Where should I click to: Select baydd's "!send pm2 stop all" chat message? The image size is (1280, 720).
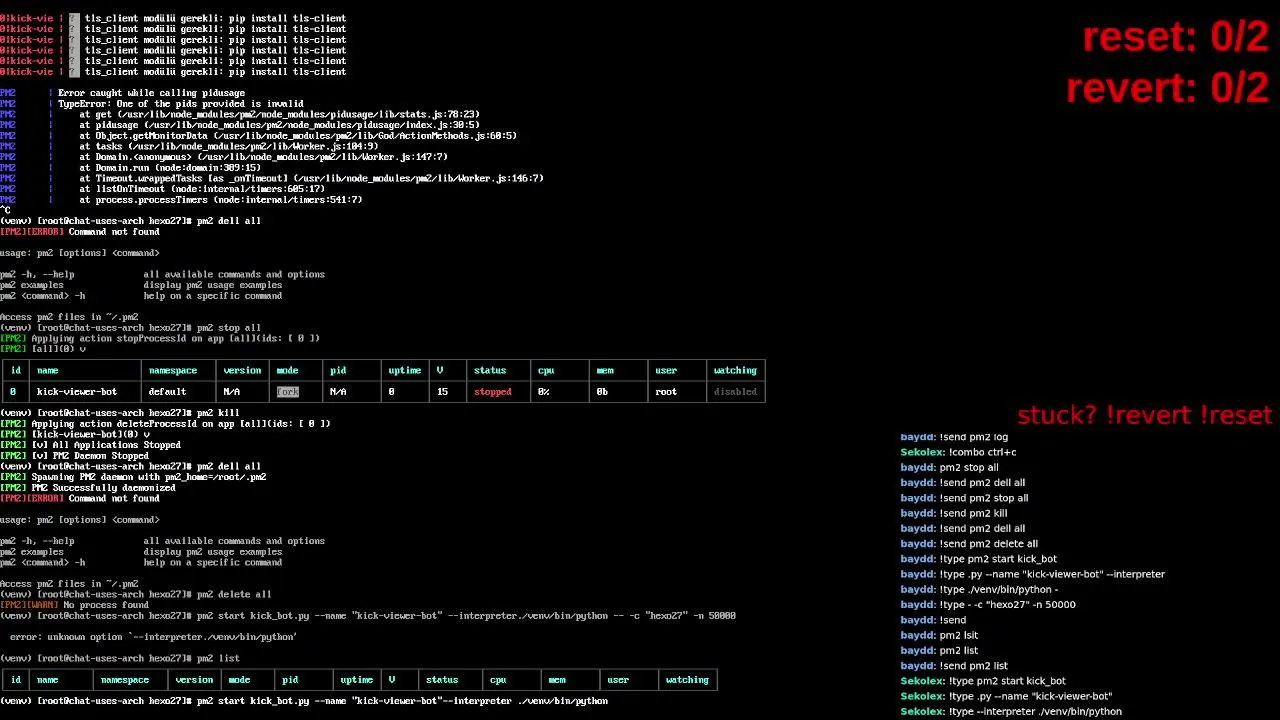click(964, 498)
